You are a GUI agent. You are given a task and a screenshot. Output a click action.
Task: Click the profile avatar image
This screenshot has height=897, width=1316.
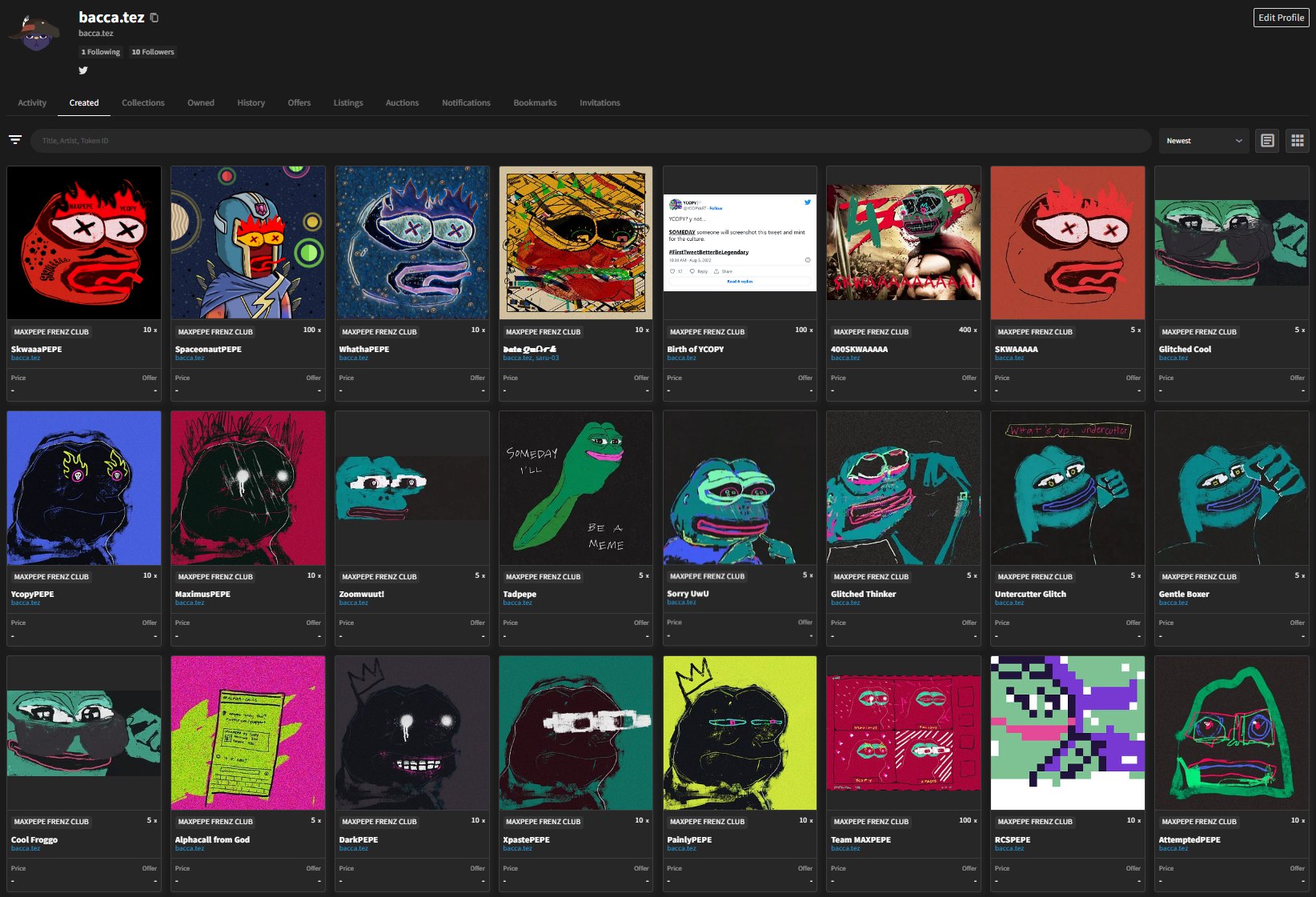pyautogui.click(x=34, y=33)
